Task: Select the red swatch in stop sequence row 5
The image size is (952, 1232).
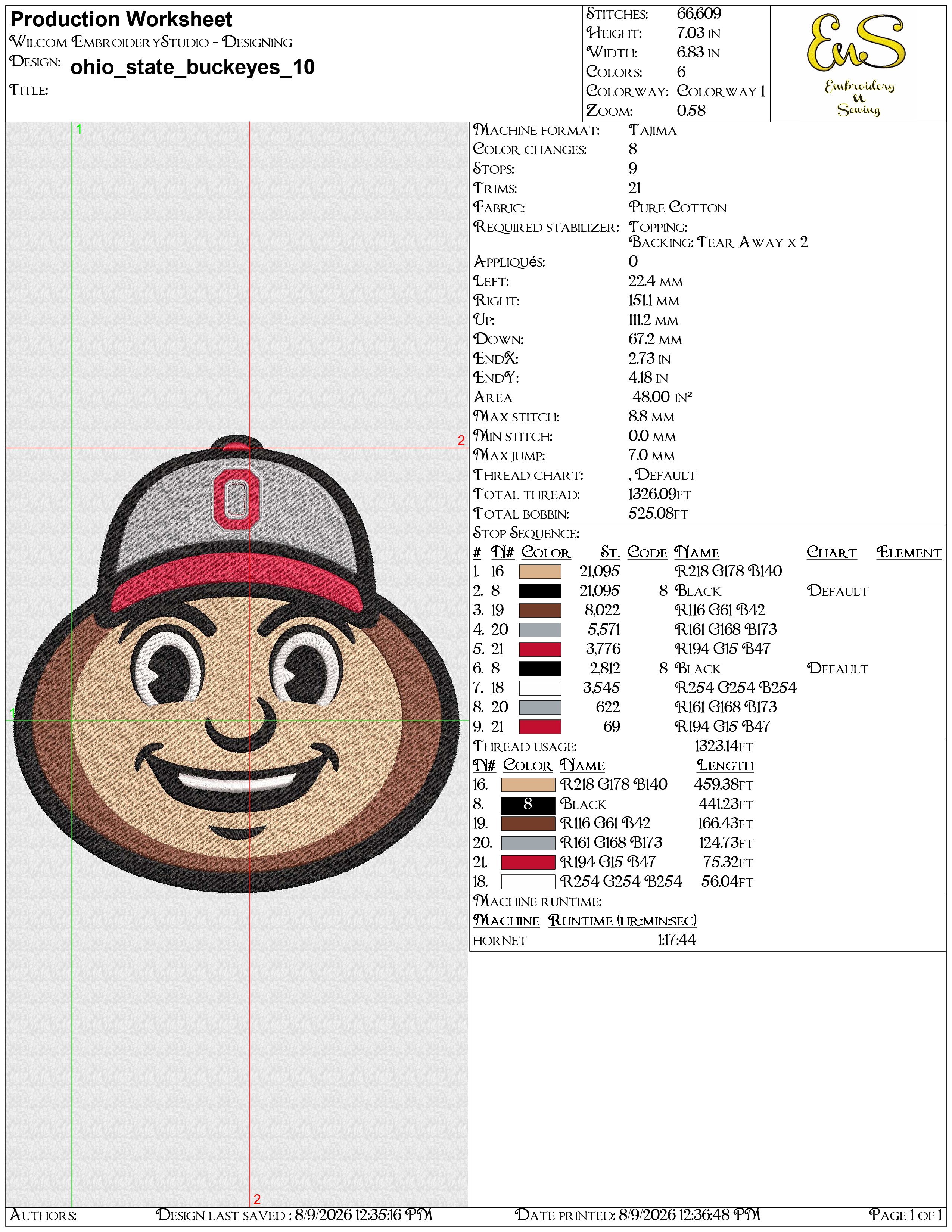Action: pos(540,649)
